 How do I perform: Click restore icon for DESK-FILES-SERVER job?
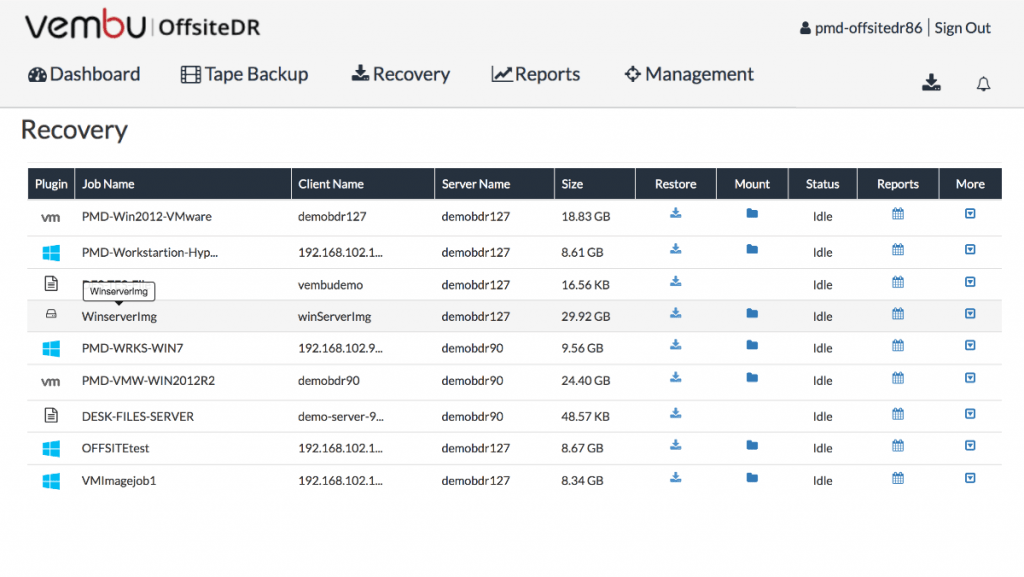pyautogui.click(x=676, y=413)
